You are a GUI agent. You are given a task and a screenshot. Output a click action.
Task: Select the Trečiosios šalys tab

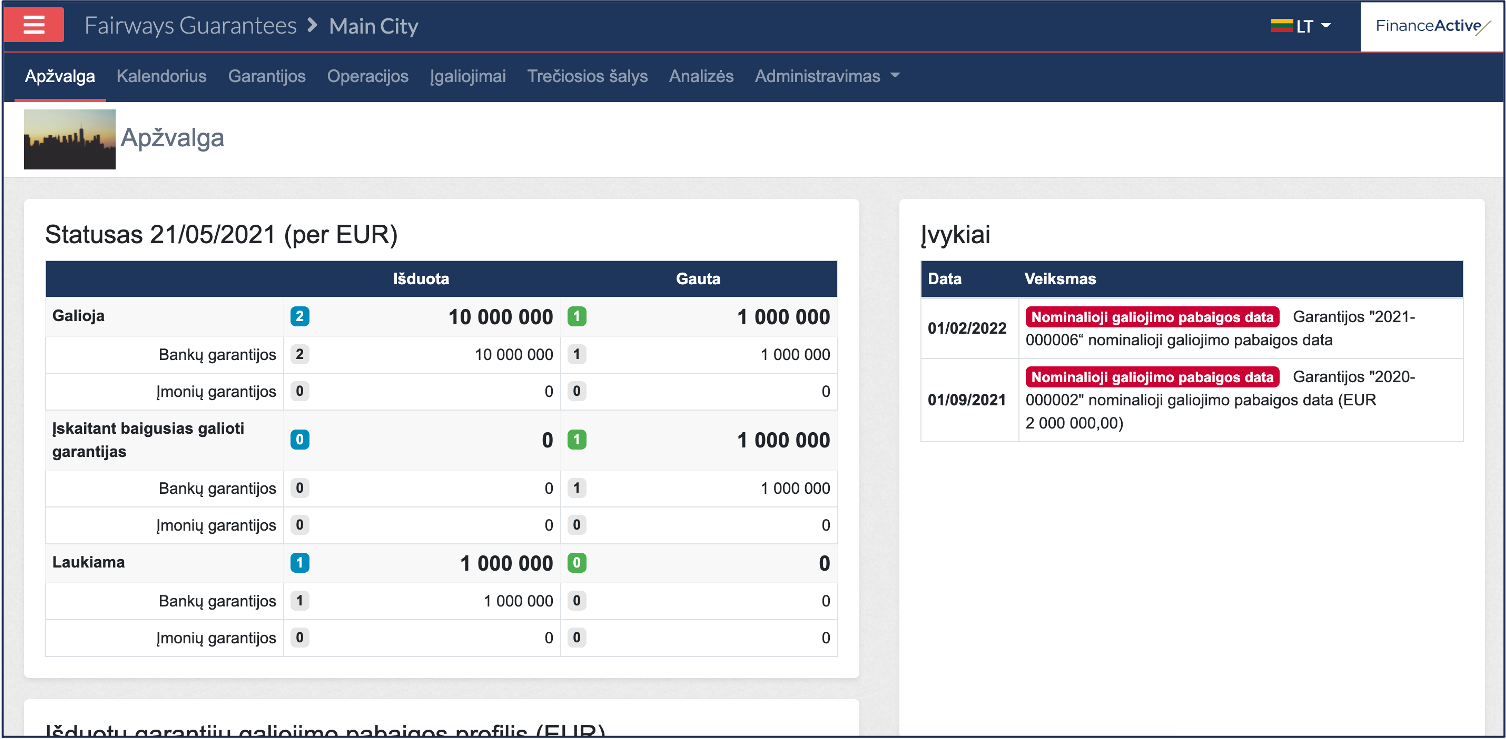point(587,76)
